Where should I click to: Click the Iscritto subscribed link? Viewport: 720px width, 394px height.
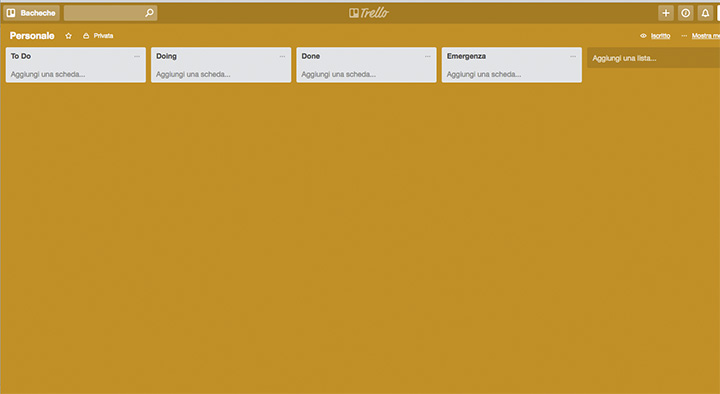pos(660,36)
